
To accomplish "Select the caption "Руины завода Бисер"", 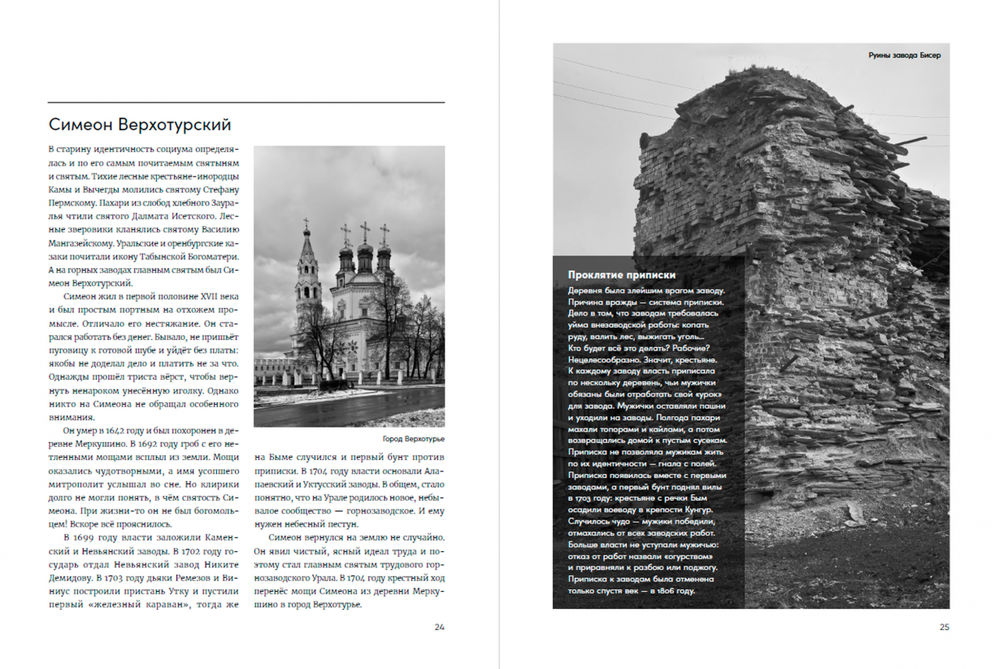I will pos(904,55).
